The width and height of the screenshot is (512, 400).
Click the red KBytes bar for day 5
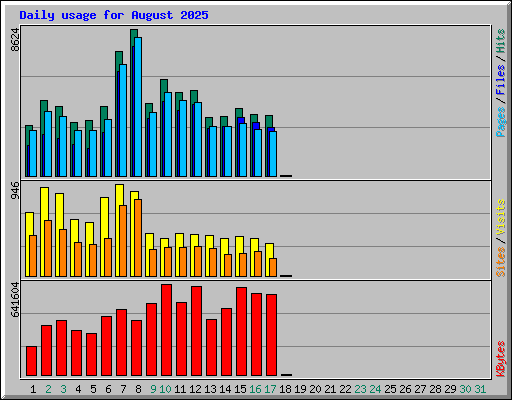point(92,355)
